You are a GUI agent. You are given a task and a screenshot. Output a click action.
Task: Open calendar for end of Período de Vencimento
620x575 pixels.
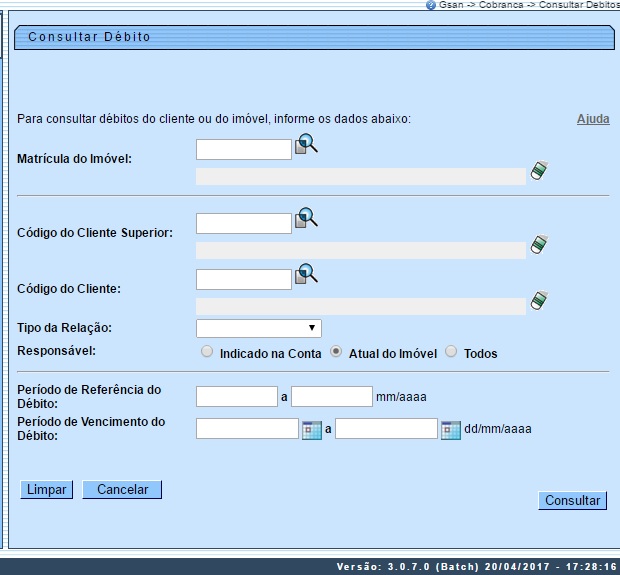pyautogui.click(x=450, y=429)
